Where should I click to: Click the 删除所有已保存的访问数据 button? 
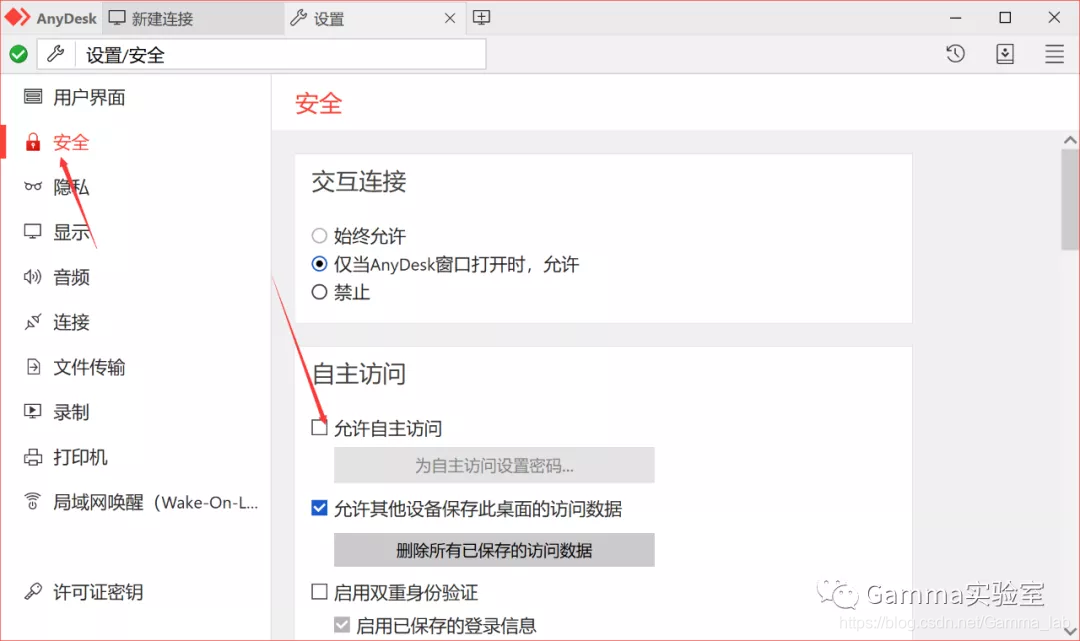click(494, 550)
